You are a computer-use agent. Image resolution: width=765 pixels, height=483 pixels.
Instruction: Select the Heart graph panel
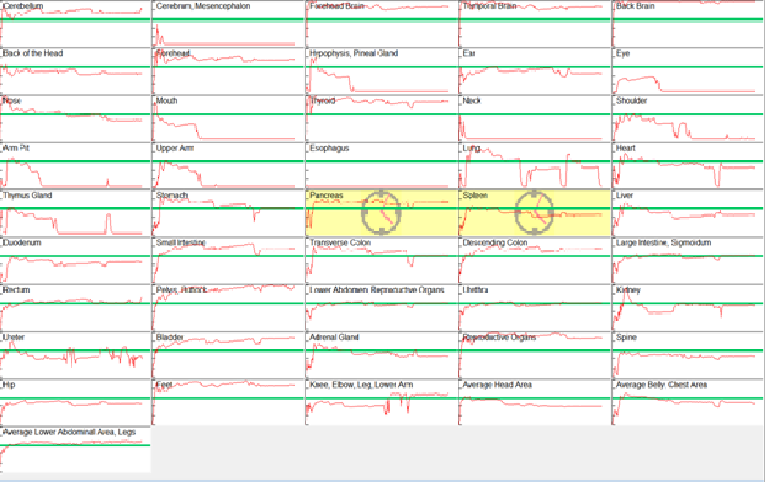(687, 165)
